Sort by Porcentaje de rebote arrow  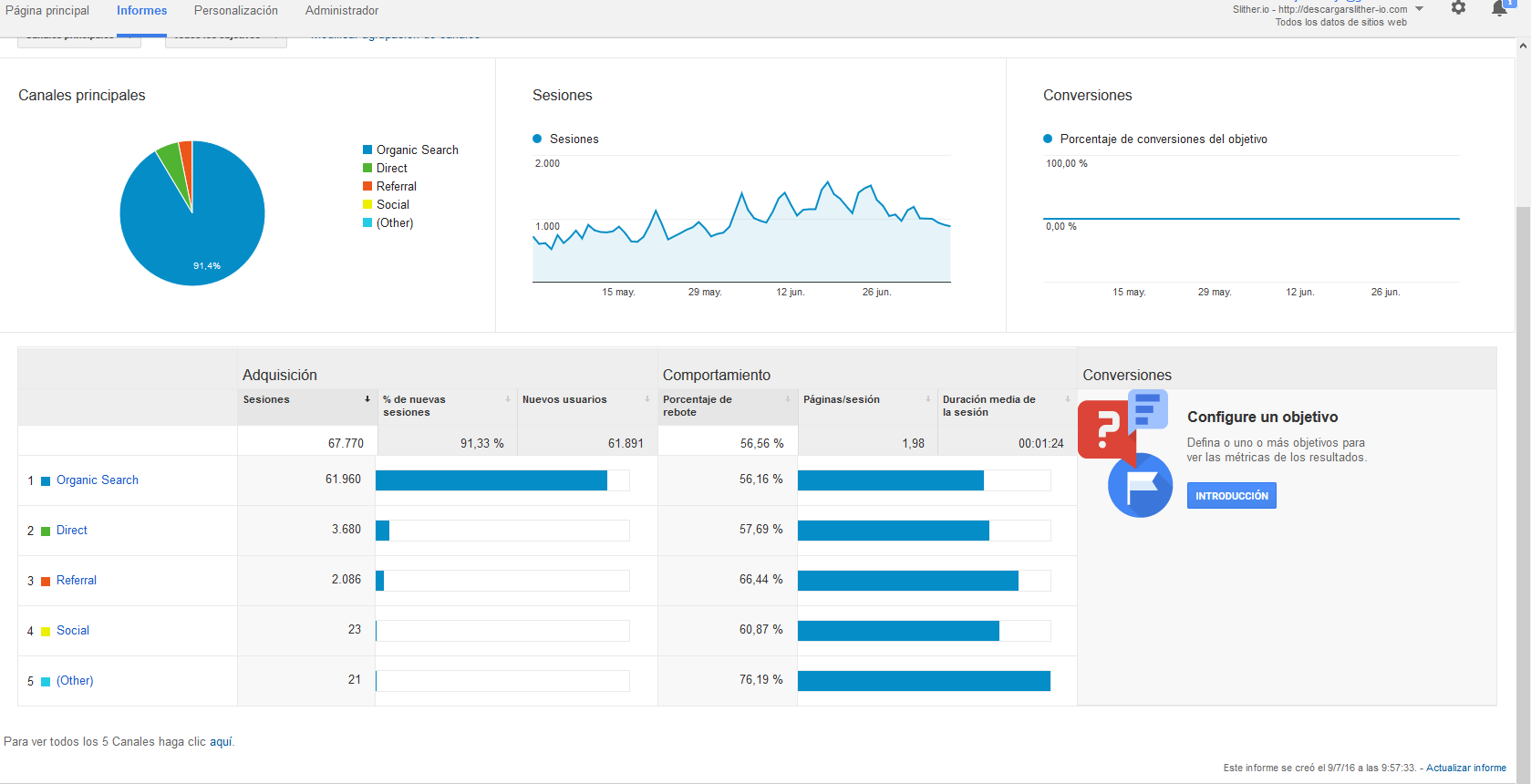[x=788, y=399]
